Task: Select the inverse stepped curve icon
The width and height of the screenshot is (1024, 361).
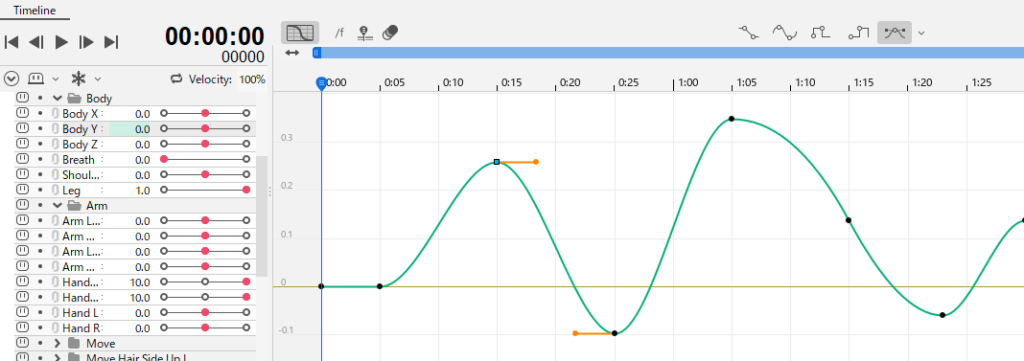Action: pos(859,32)
